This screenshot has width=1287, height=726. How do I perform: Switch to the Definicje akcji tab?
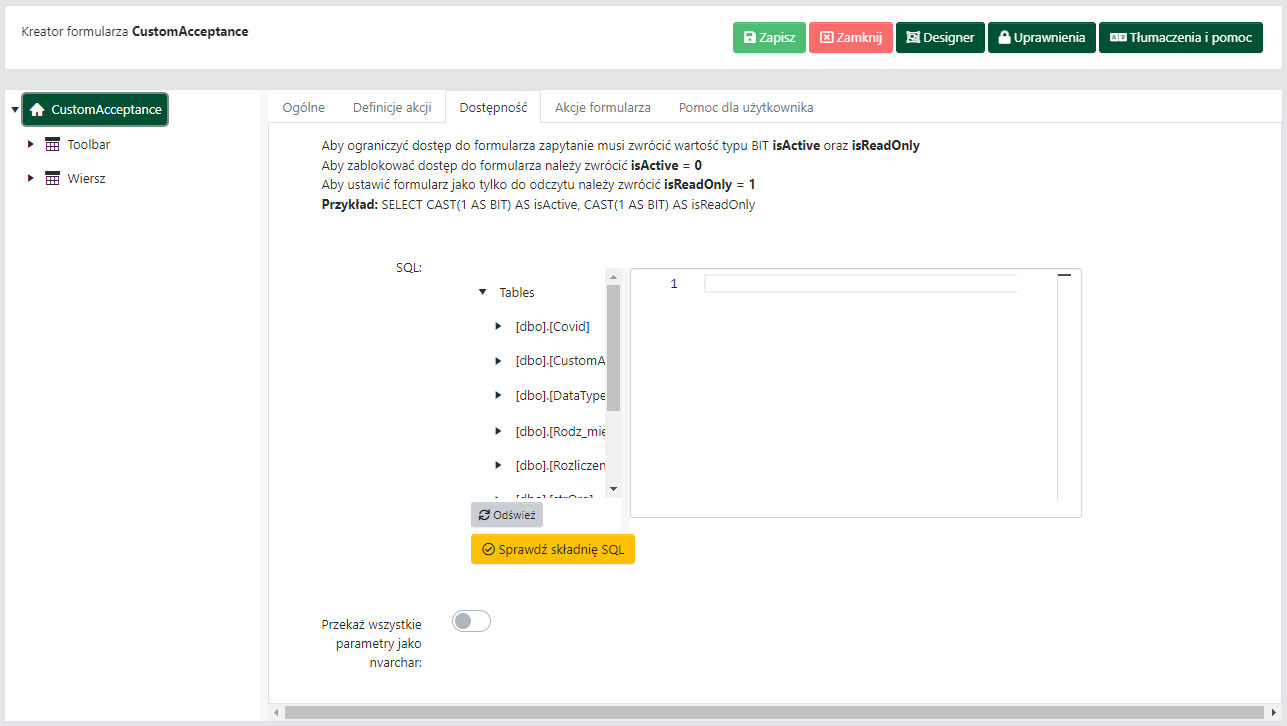click(392, 107)
